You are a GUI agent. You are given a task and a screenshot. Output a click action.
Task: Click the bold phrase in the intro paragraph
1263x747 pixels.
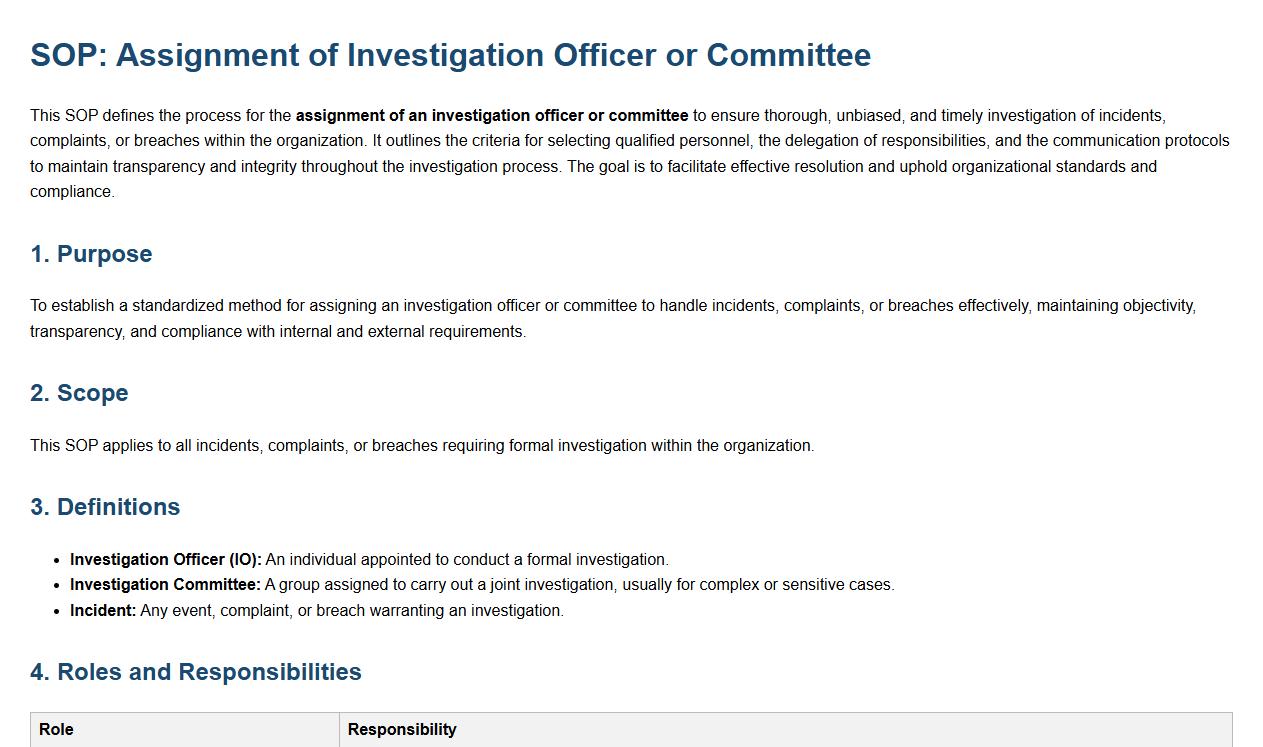point(492,116)
